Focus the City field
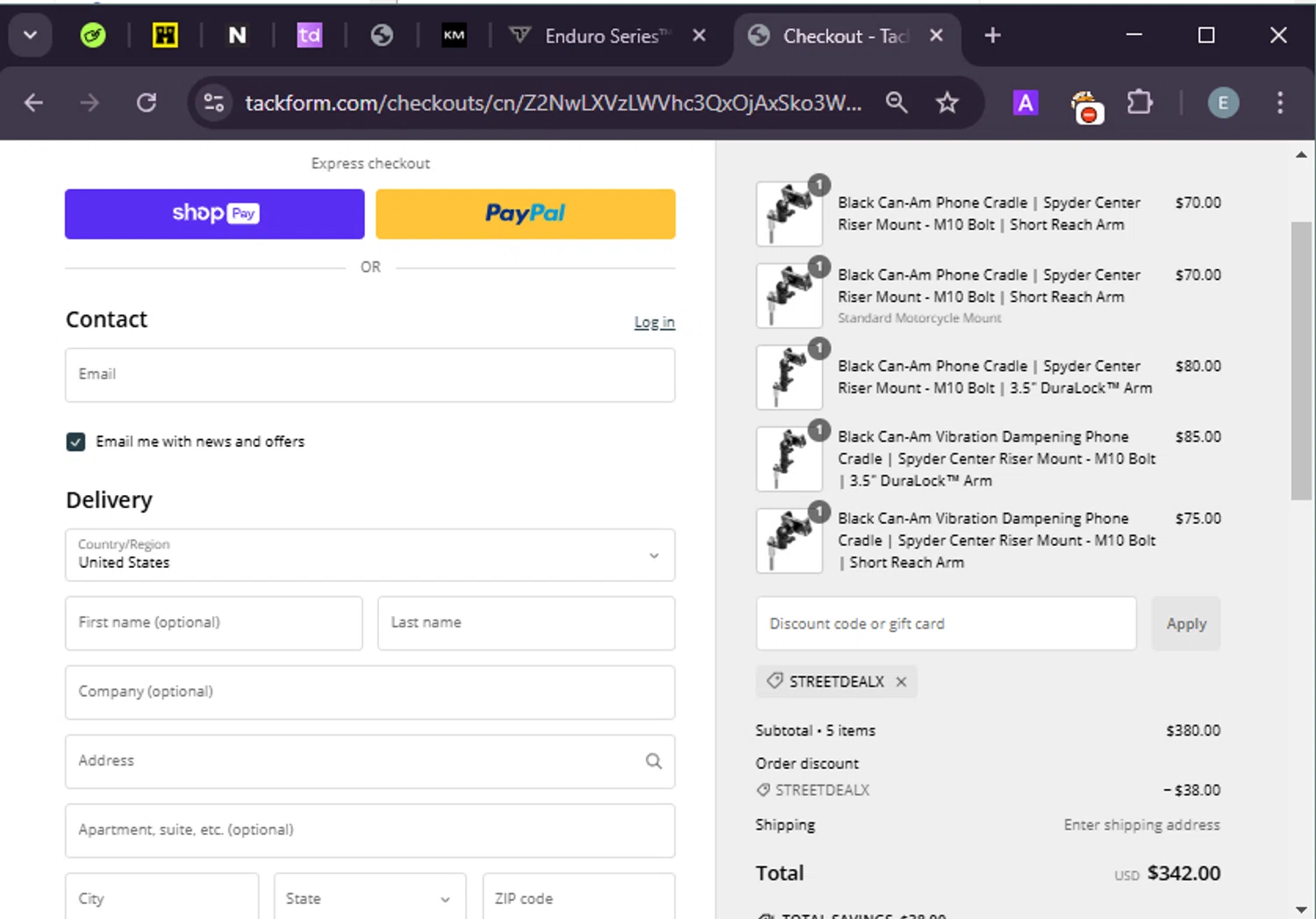Viewport: 1316px width, 919px height. [x=162, y=897]
